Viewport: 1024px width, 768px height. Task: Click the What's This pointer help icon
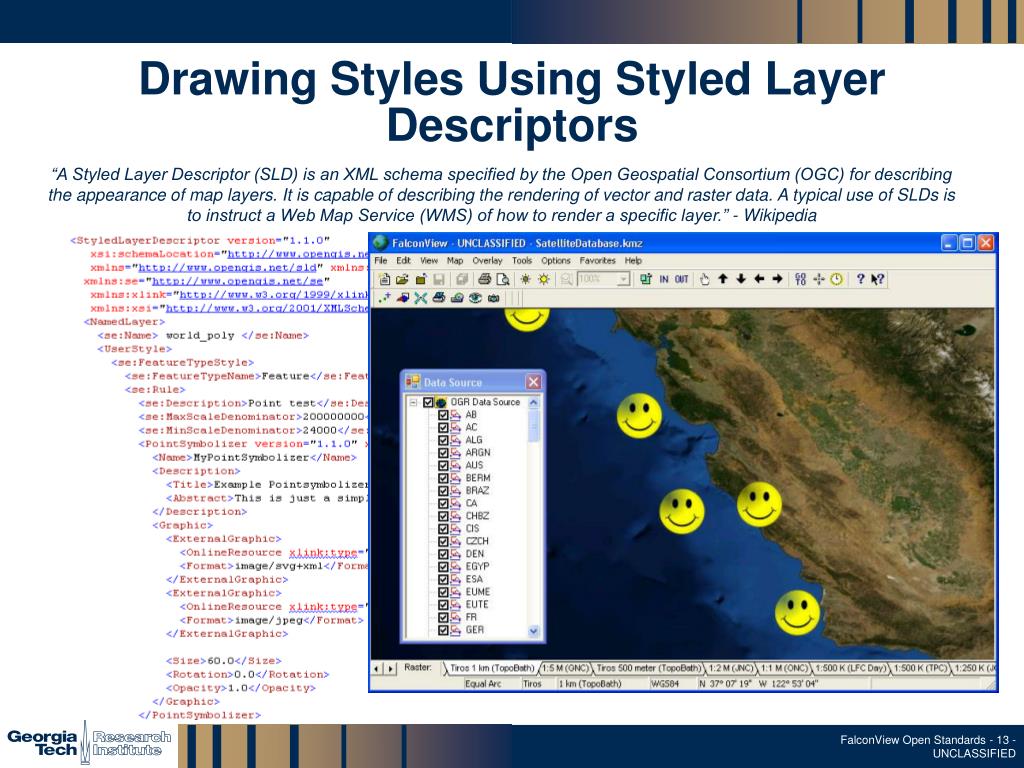(878, 280)
